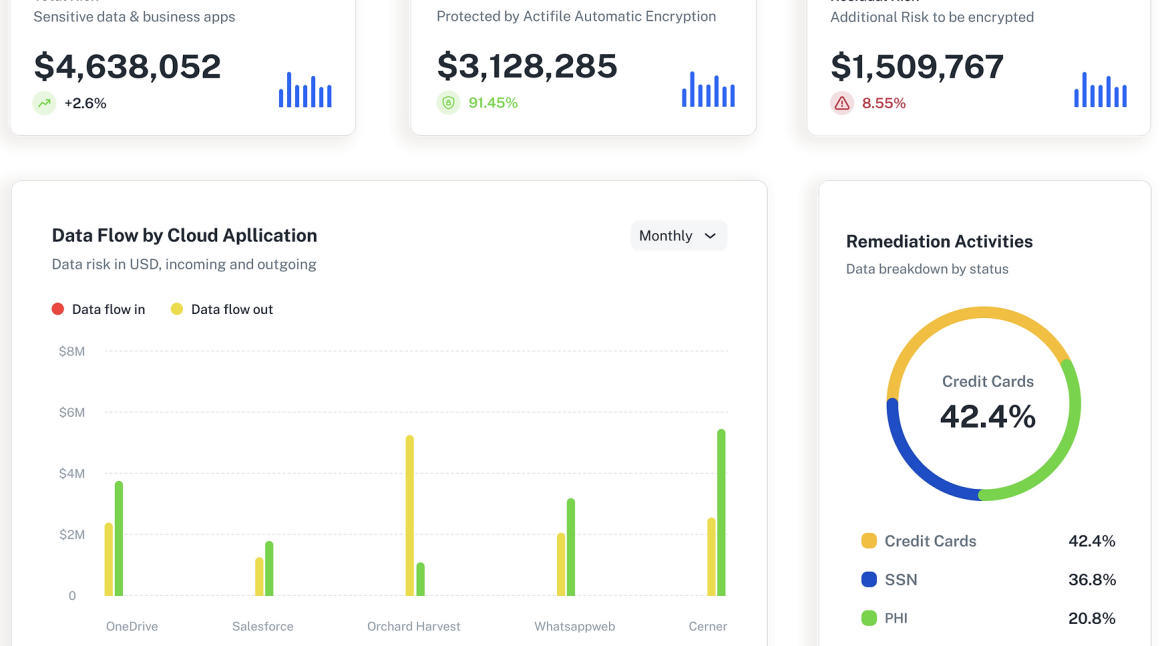This screenshot has height=646, width=1170.
Task: Click the $4,638,052 total risk value
Action: click(127, 66)
